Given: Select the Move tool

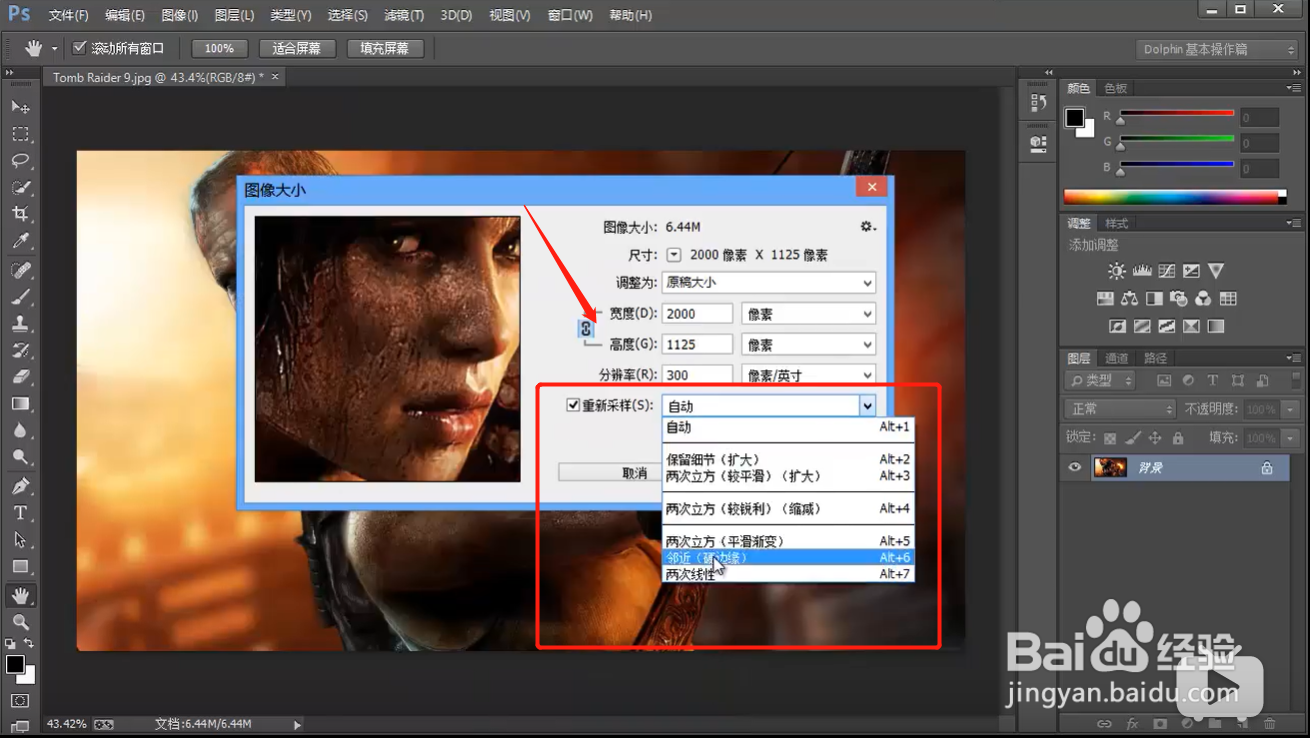Looking at the screenshot, I should [20, 107].
